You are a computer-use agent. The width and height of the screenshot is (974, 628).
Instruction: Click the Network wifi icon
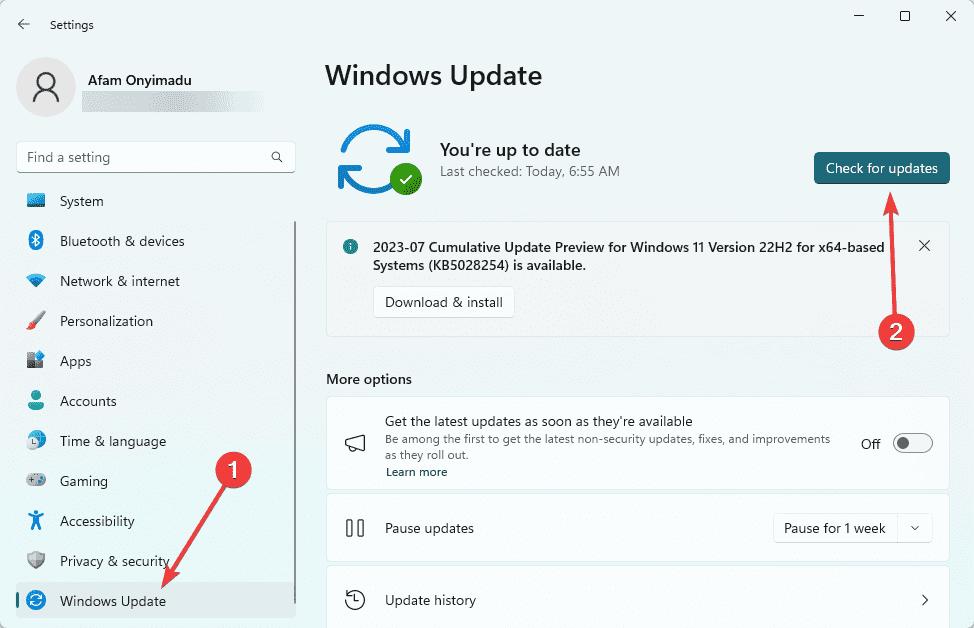(36, 281)
